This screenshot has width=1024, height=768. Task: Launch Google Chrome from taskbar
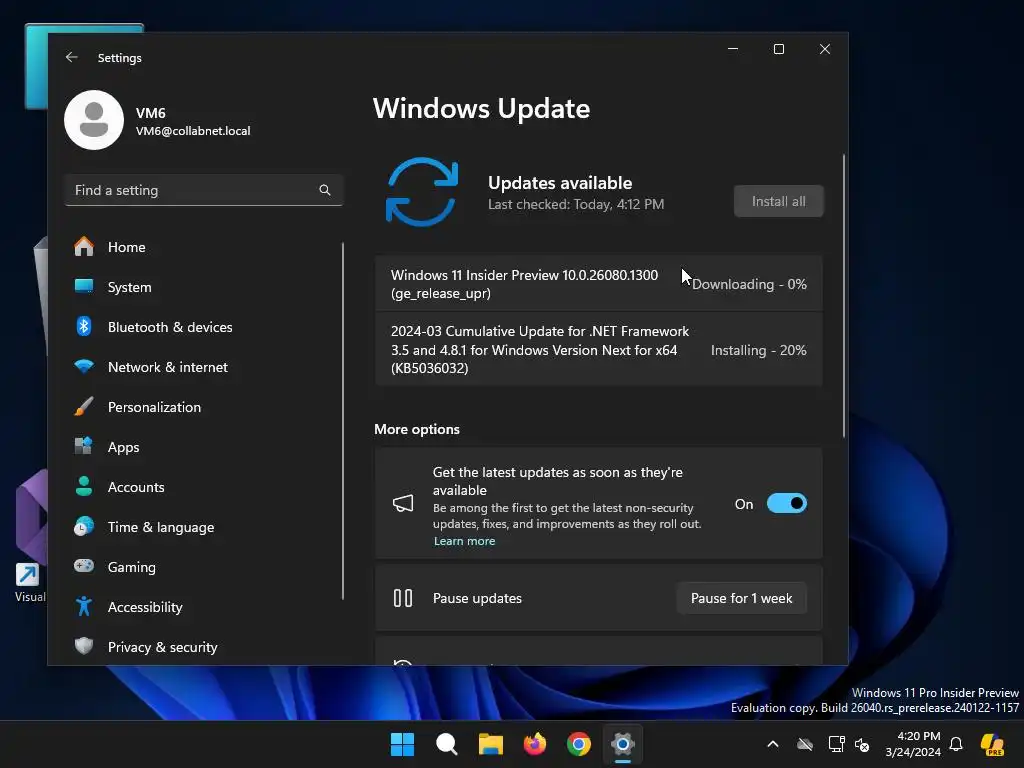coord(579,744)
